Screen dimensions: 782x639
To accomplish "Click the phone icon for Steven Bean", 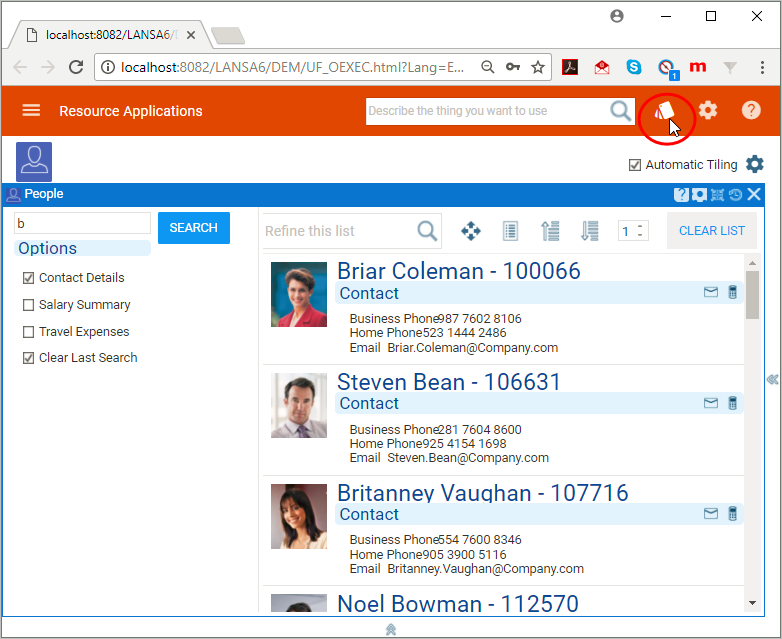I will pos(732,403).
